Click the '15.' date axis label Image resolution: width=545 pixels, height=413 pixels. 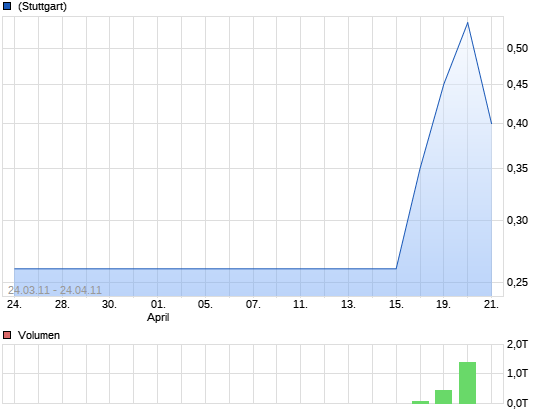(x=396, y=304)
